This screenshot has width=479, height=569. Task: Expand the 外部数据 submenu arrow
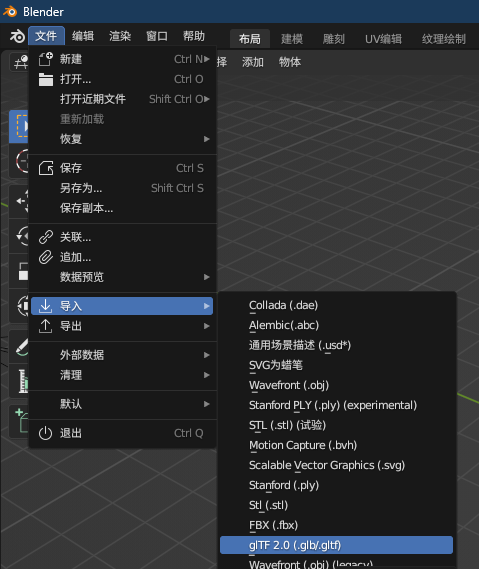(207, 355)
